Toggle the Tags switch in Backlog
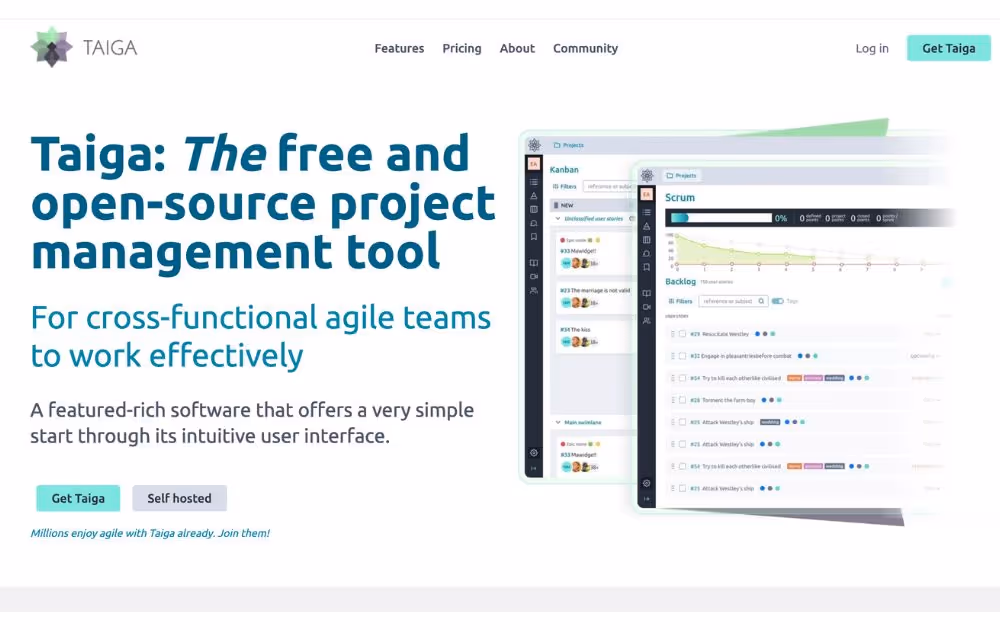Screen dimensions: 1000x630 pyautogui.click(x=777, y=301)
